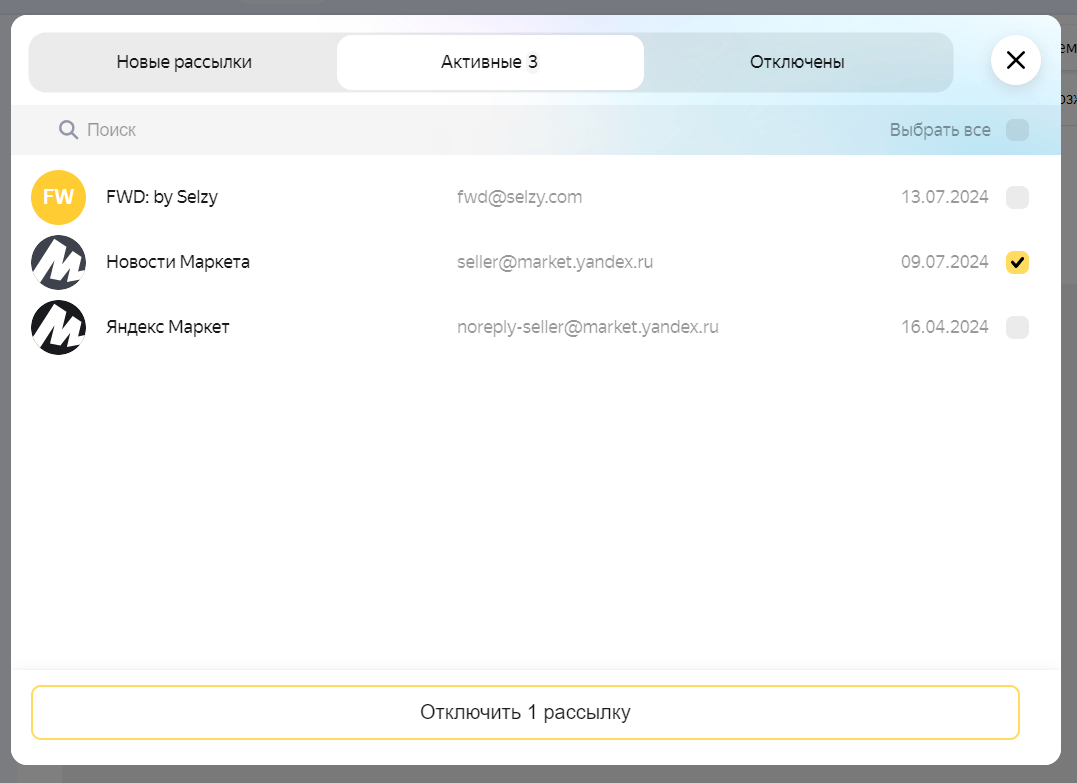Click the date 09.07.2024
The image size is (1077, 783).
944,262
